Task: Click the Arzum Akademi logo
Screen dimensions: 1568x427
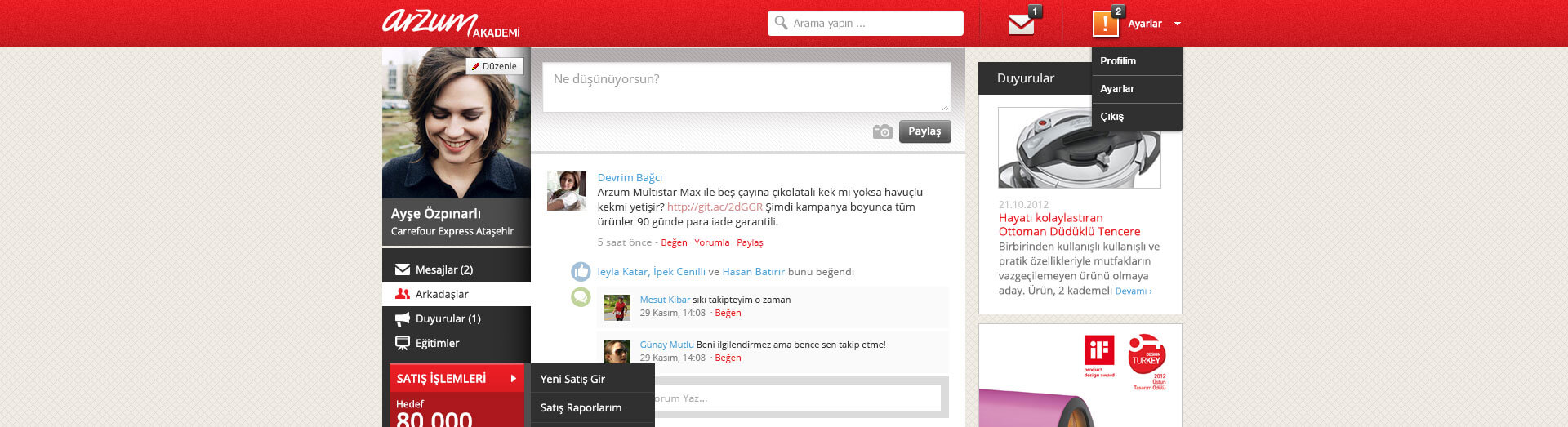Action: coord(451,23)
